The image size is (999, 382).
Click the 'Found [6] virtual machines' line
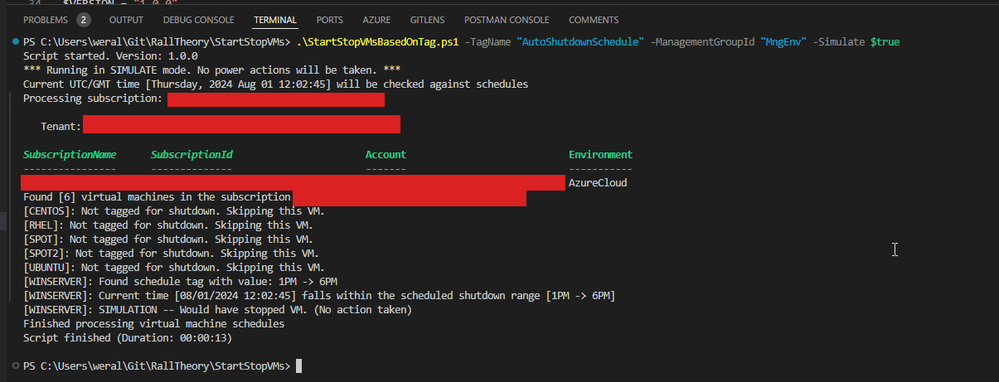[157, 197]
